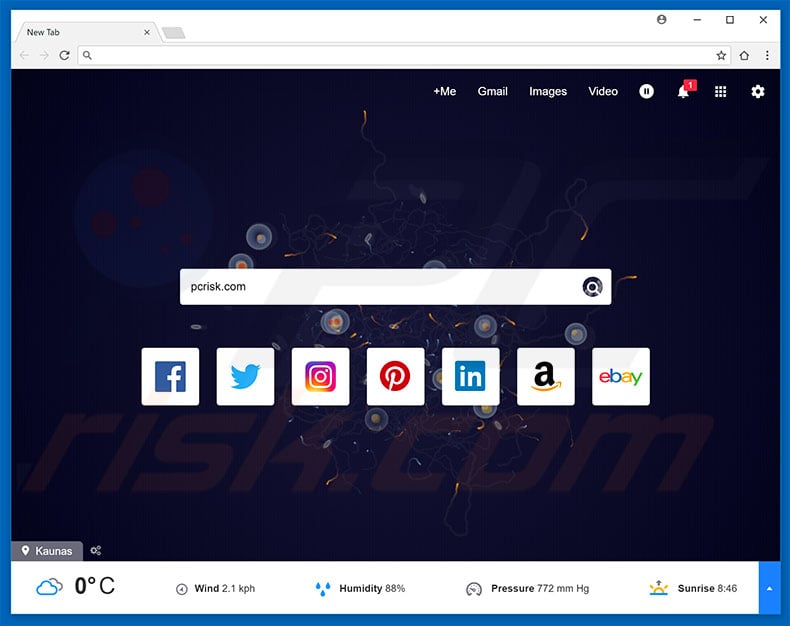790x626 pixels.
Task: Click the weather location settings gears
Action: (96, 550)
